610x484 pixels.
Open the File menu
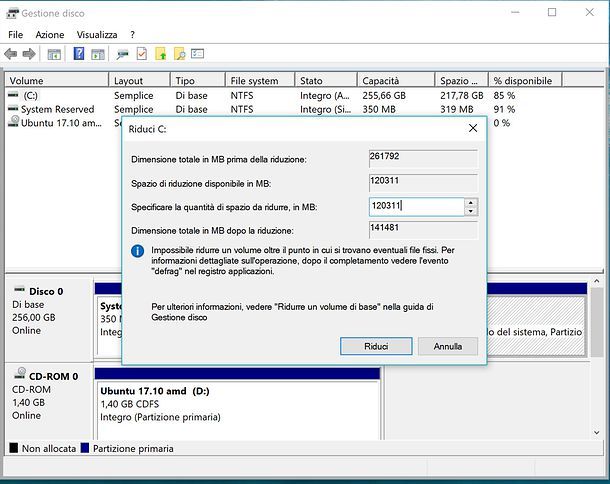(x=15, y=34)
